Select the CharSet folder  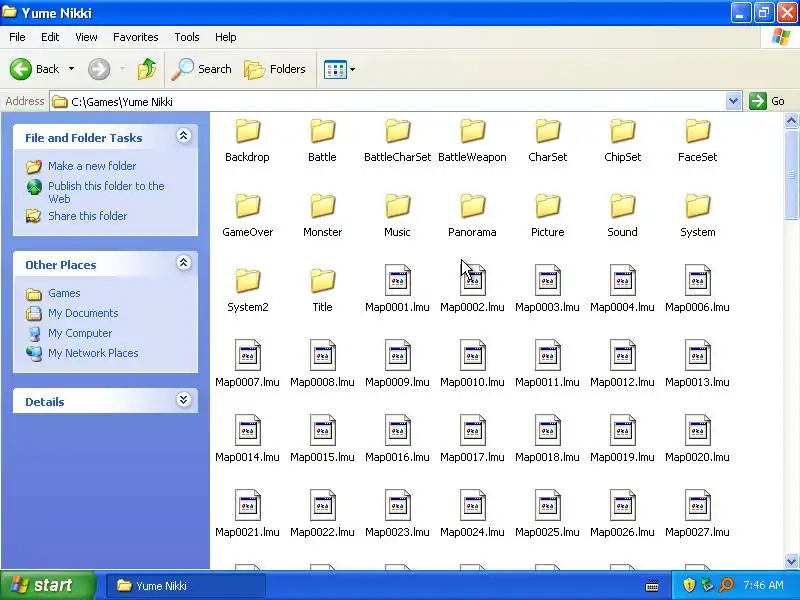coord(547,140)
